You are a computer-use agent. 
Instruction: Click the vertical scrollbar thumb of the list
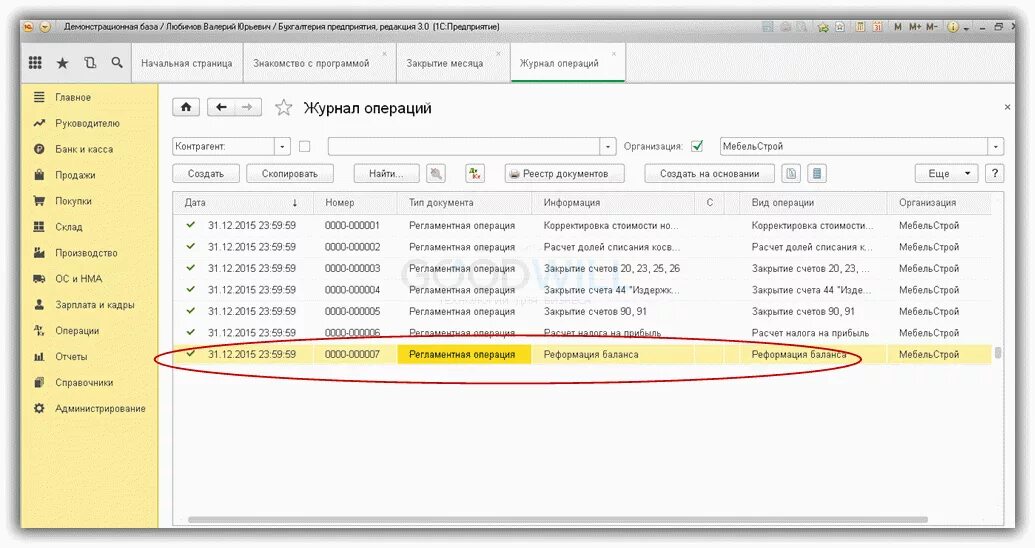998,353
